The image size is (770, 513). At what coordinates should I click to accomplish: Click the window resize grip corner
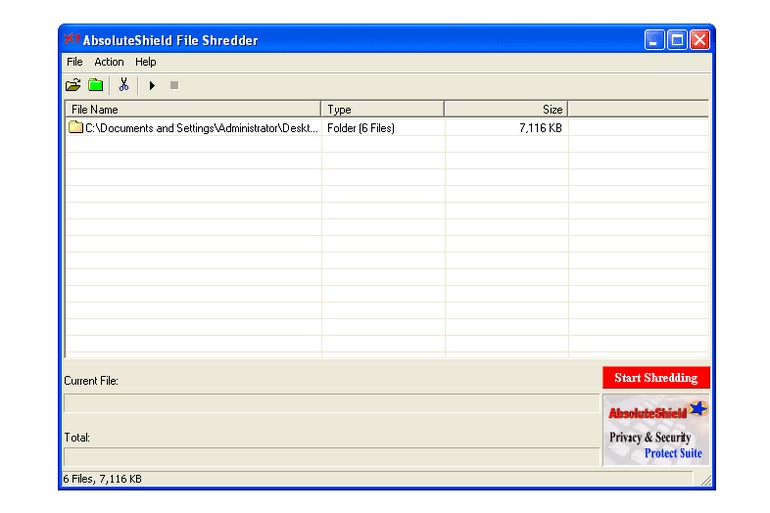[x=706, y=481]
